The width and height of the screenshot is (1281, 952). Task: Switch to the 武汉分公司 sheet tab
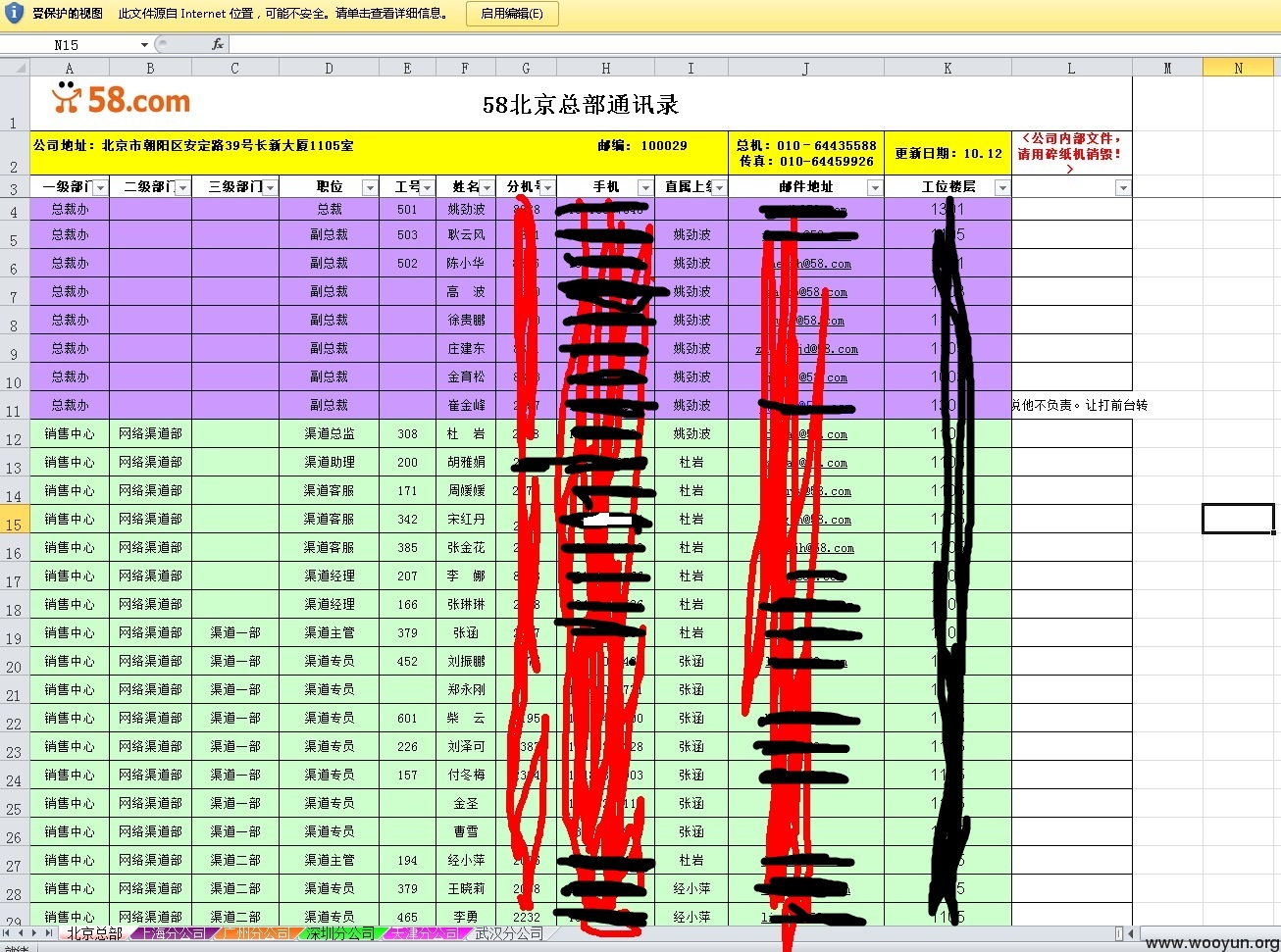(508, 933)
